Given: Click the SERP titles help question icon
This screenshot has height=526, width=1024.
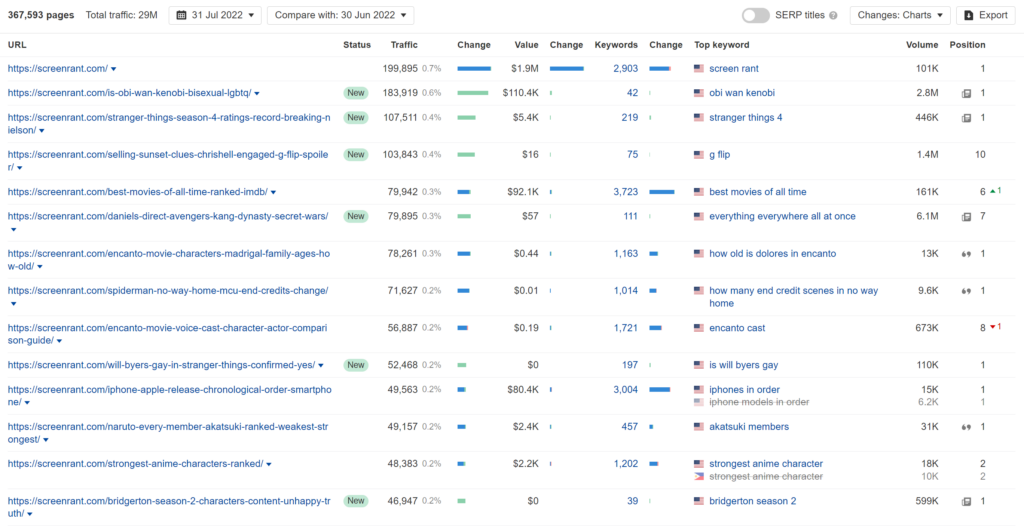Looking at the screenshot, I should [x=833, y=16].
